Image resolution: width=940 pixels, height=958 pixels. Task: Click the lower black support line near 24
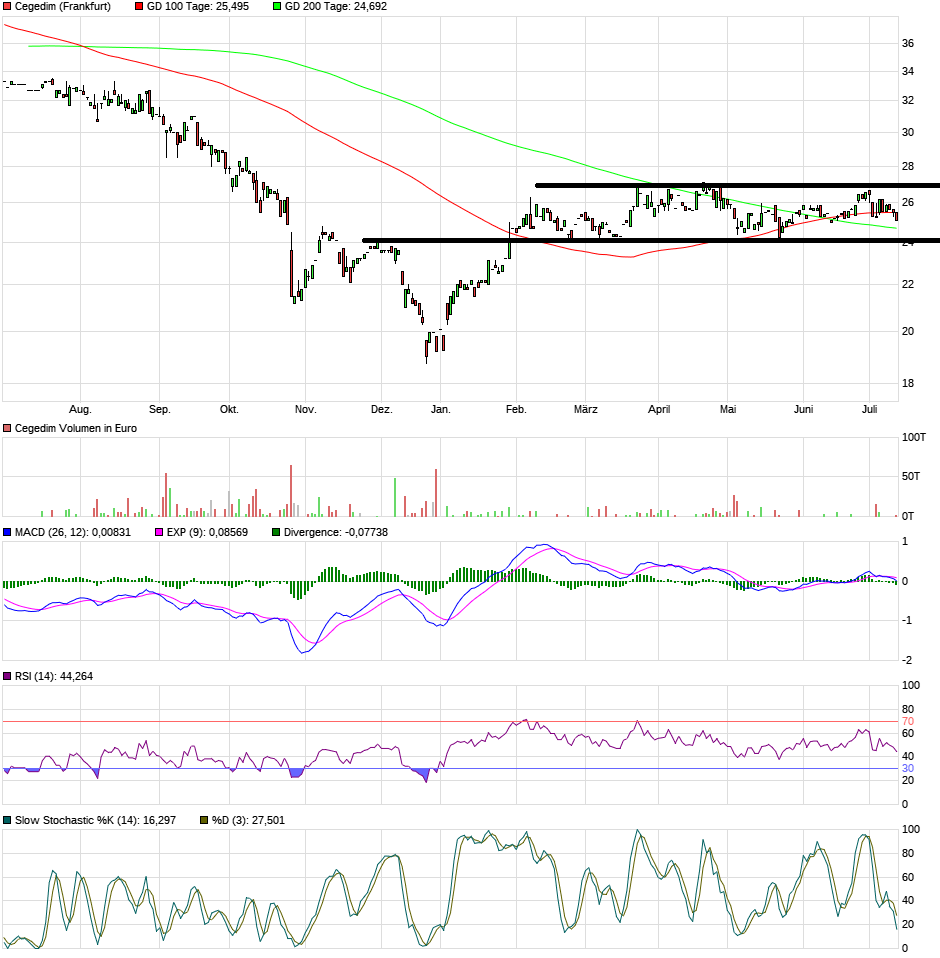pos(651,241)
